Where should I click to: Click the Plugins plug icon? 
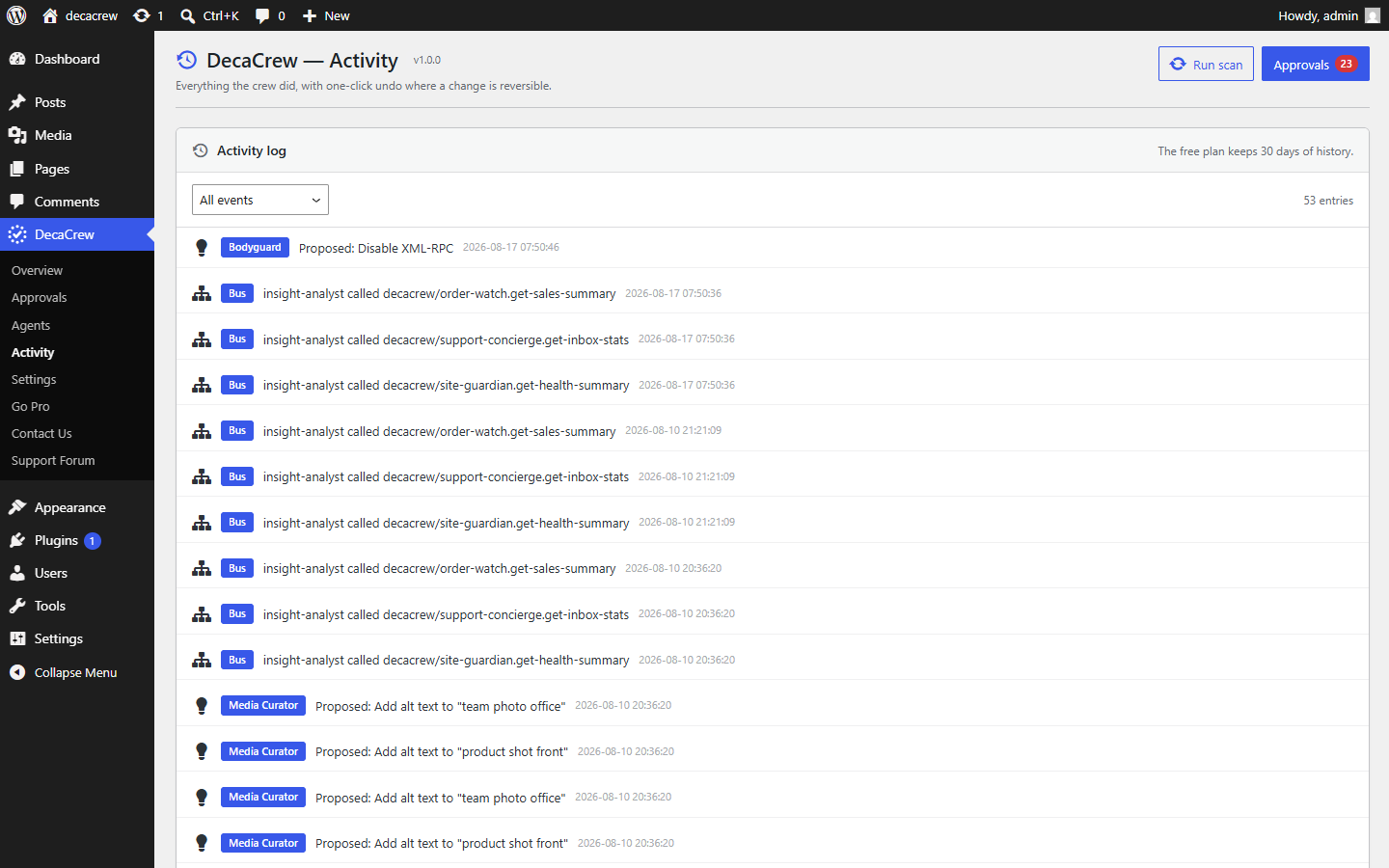tap(17, 540)
